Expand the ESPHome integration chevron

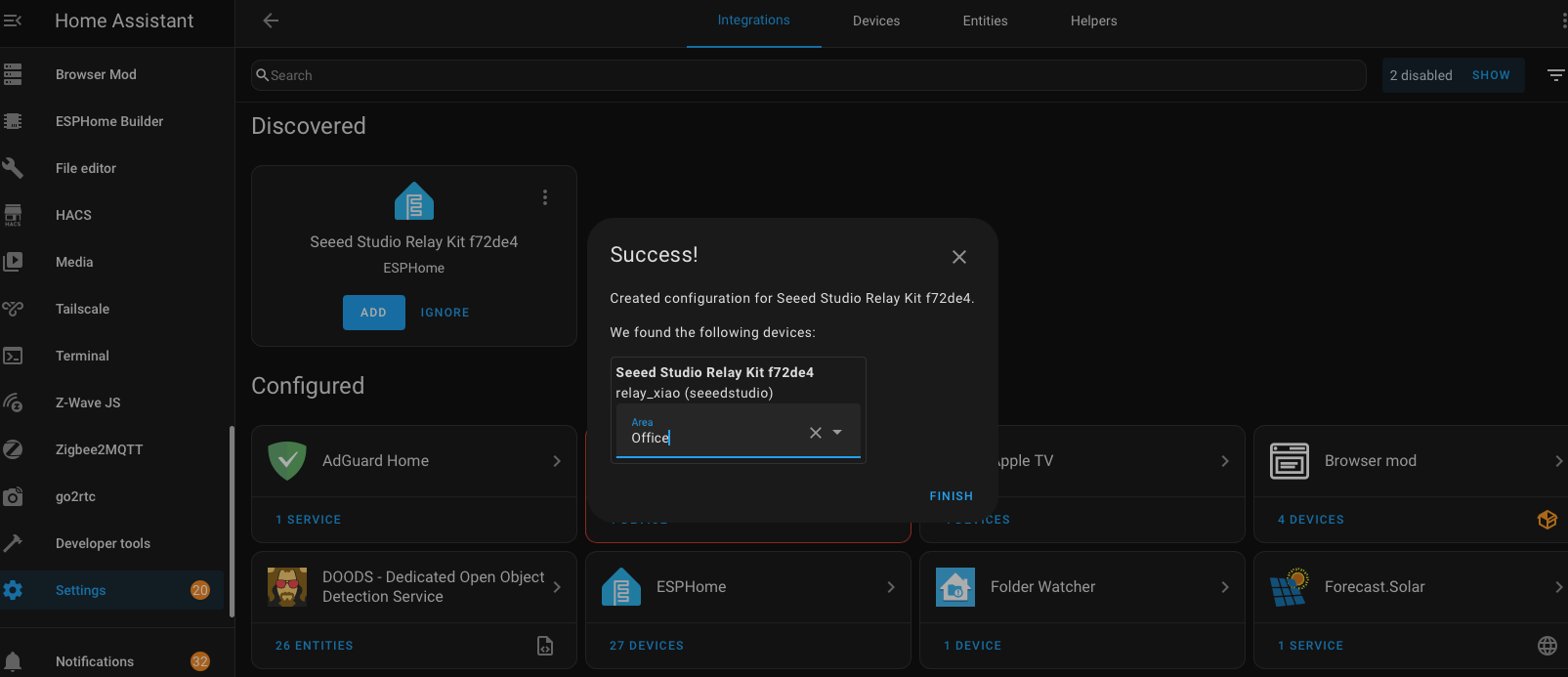[x=891, y=587]
